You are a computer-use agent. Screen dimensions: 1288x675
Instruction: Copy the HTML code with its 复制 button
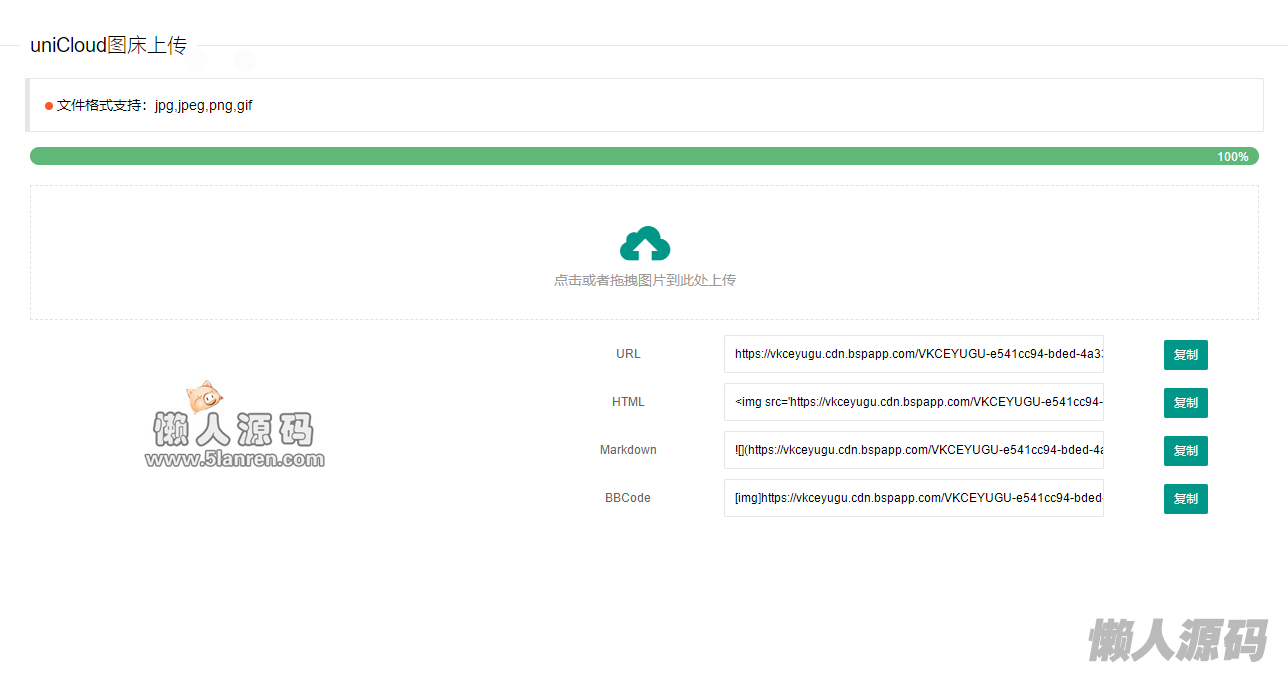[x=1185, y=403]
